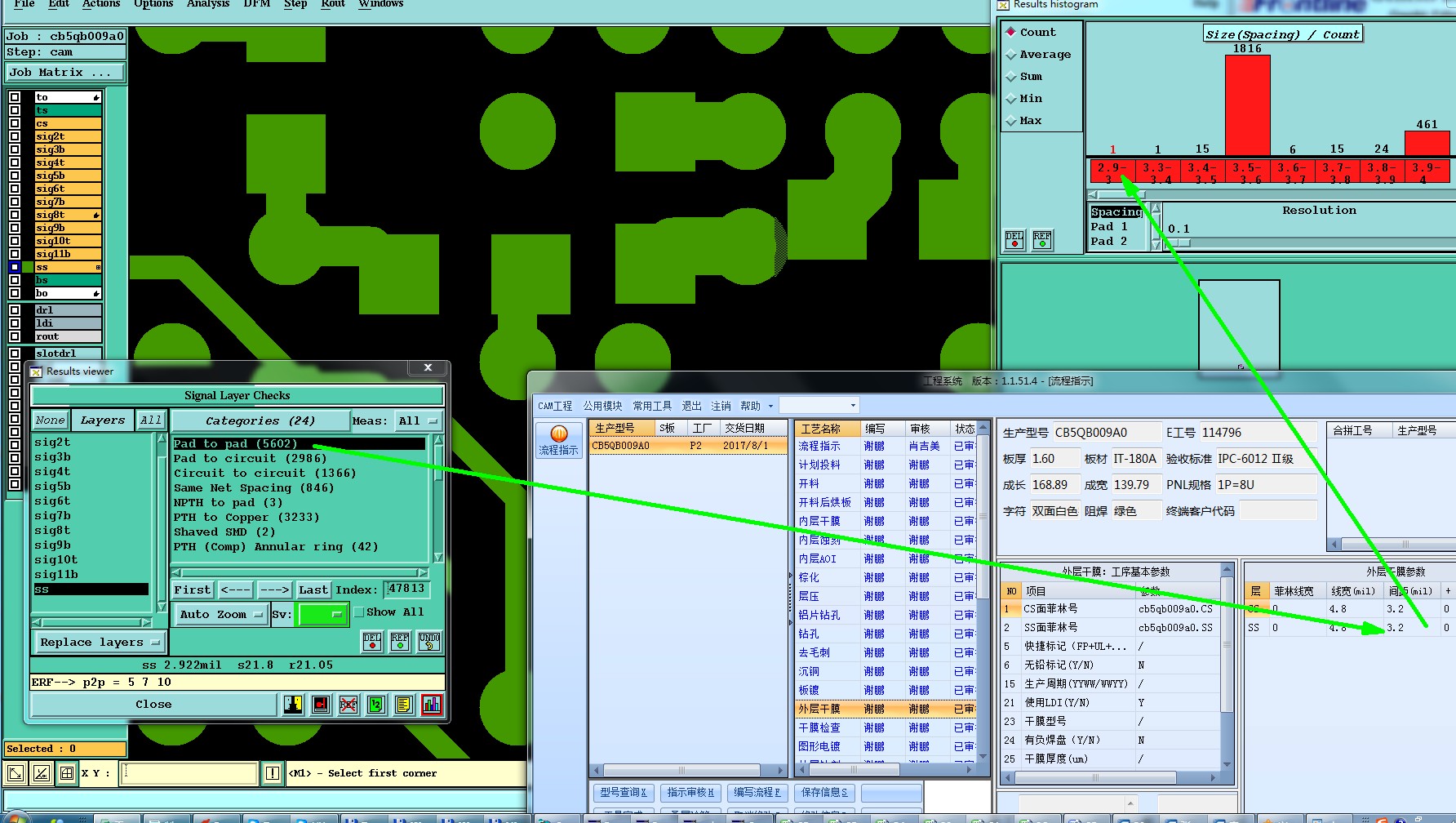
Task: Click the First navigation button
Action: pyautogui.click(x=193, y=589)
